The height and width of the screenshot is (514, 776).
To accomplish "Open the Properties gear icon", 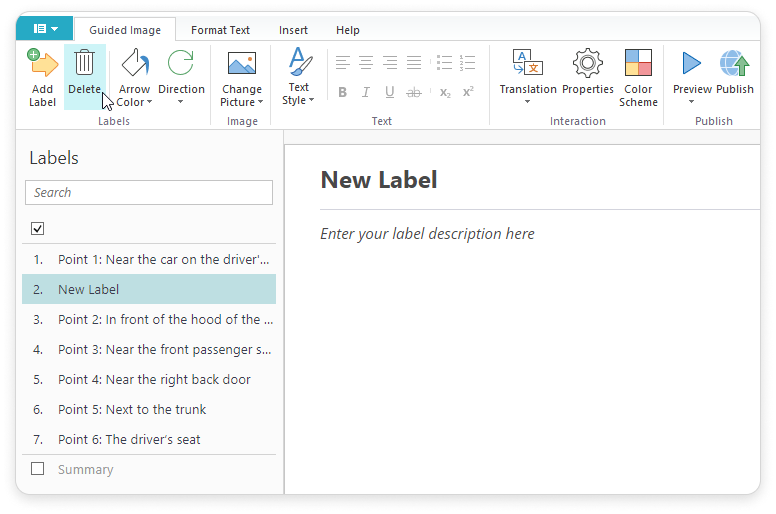I will click(587, 66).
